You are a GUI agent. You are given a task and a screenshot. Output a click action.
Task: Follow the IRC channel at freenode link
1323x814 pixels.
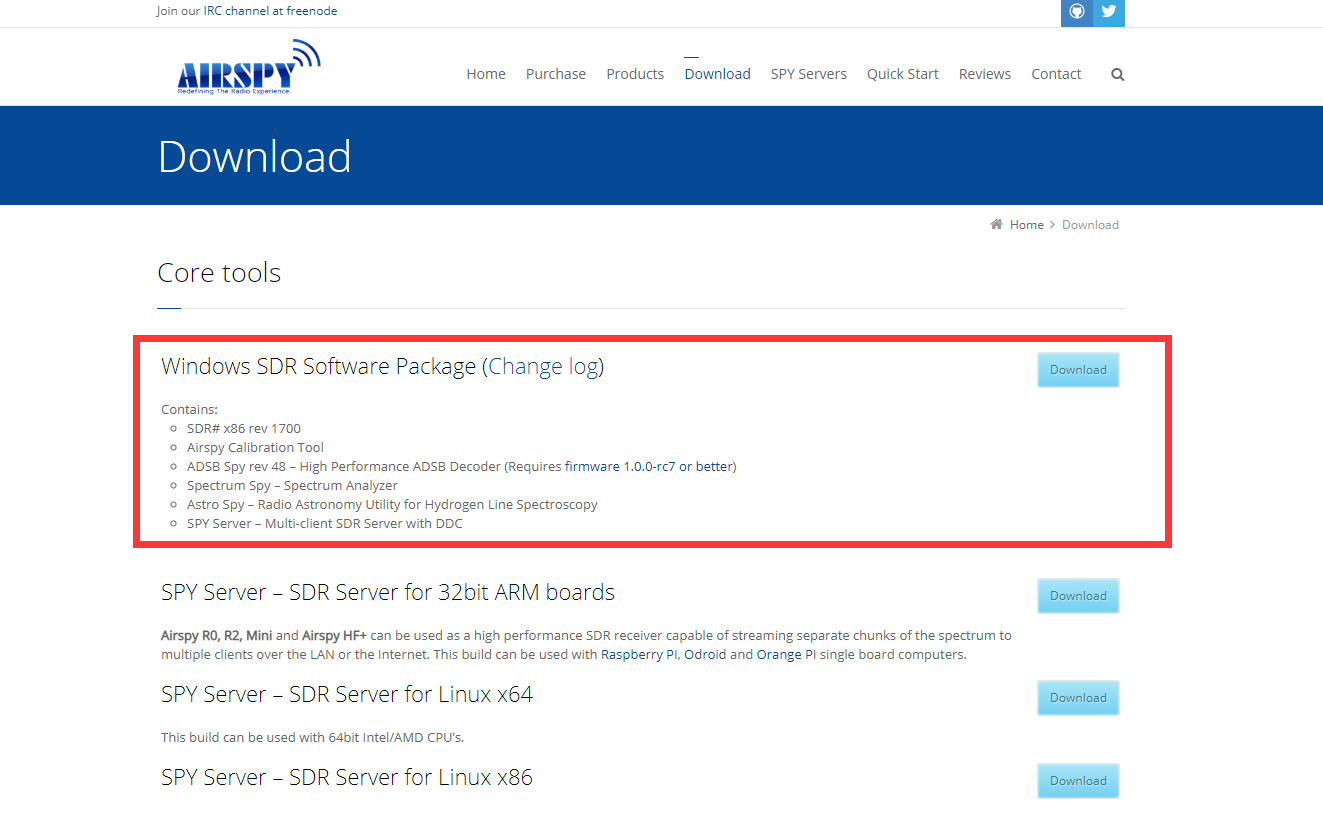coord(270,11)
